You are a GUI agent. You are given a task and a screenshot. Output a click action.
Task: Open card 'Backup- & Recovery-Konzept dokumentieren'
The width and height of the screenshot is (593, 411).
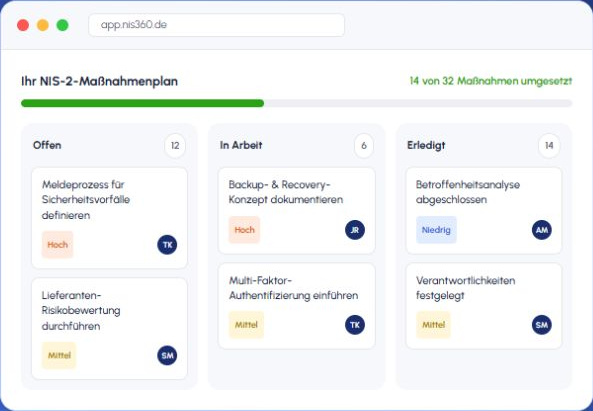[297, 211]
